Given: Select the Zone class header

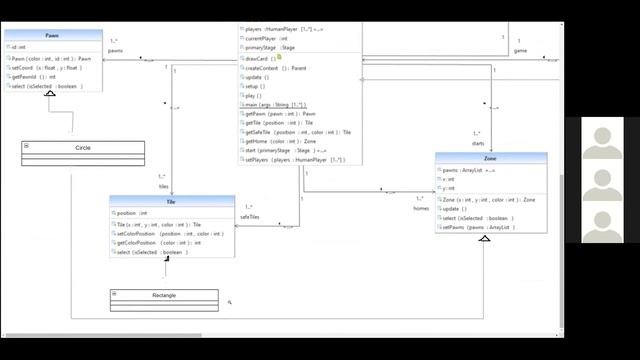Looking at the screenshot, I should point(491,158).
